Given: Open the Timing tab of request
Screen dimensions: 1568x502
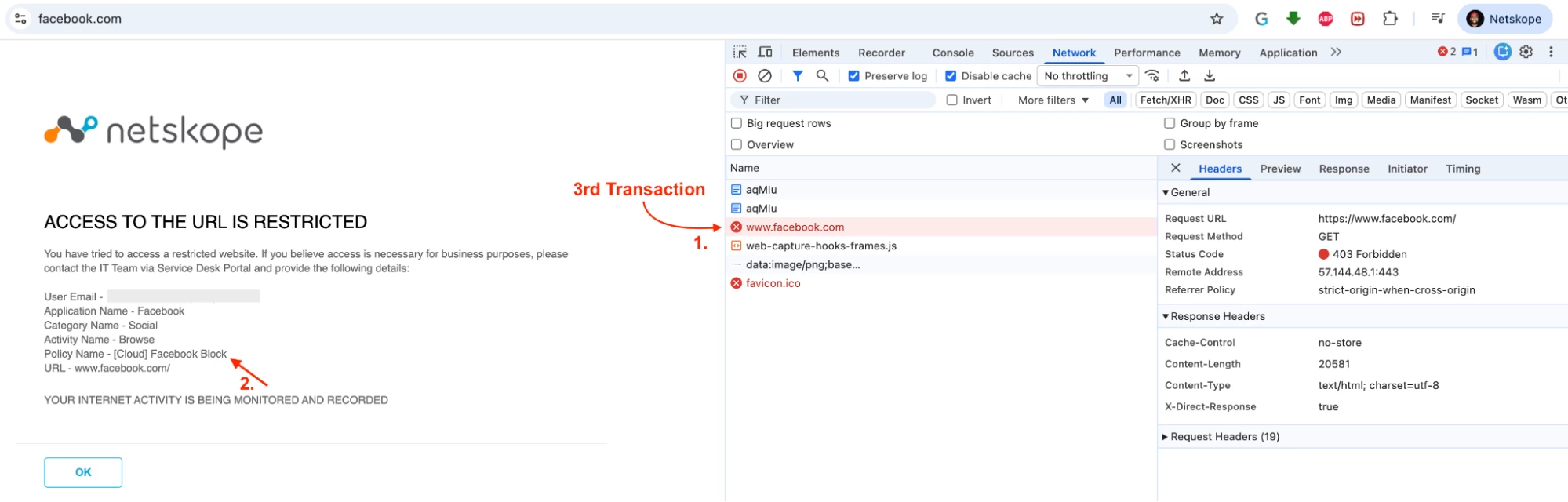Looking at the screenshot, I should [x=1463, y=169].
